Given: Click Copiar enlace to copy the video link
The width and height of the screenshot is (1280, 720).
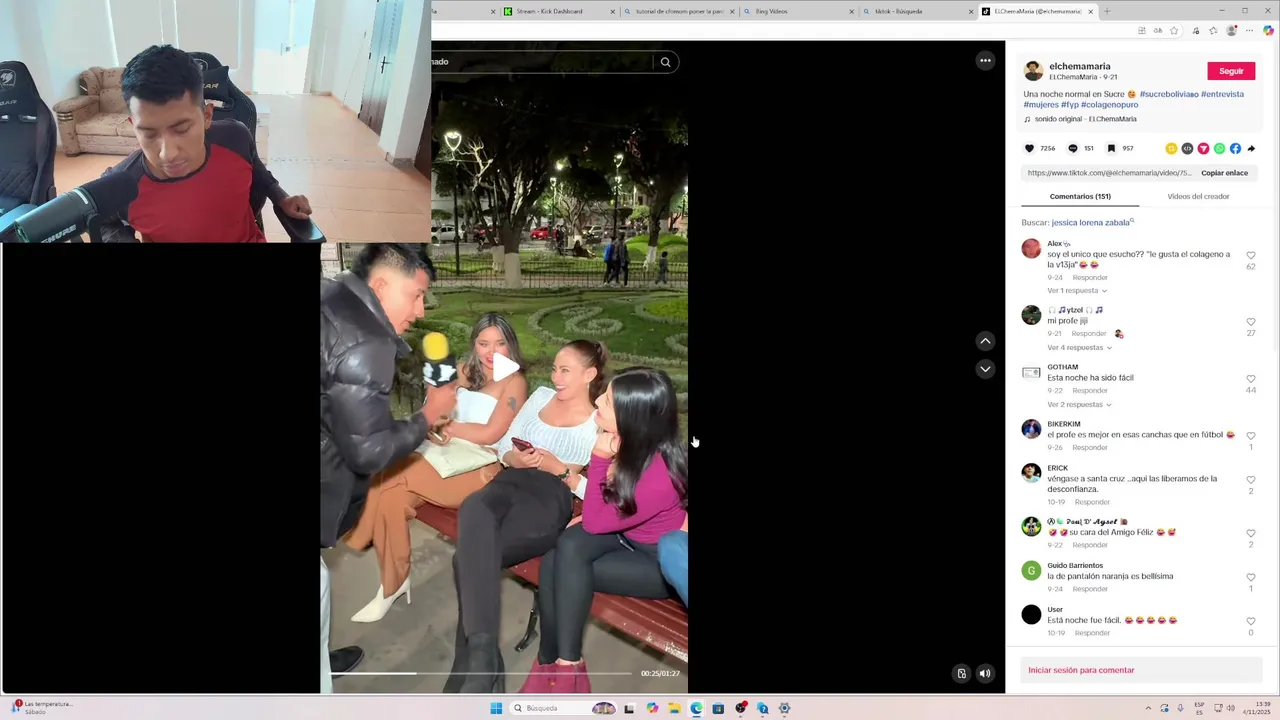Looking at the screenshot, I should click(1224, 173).
